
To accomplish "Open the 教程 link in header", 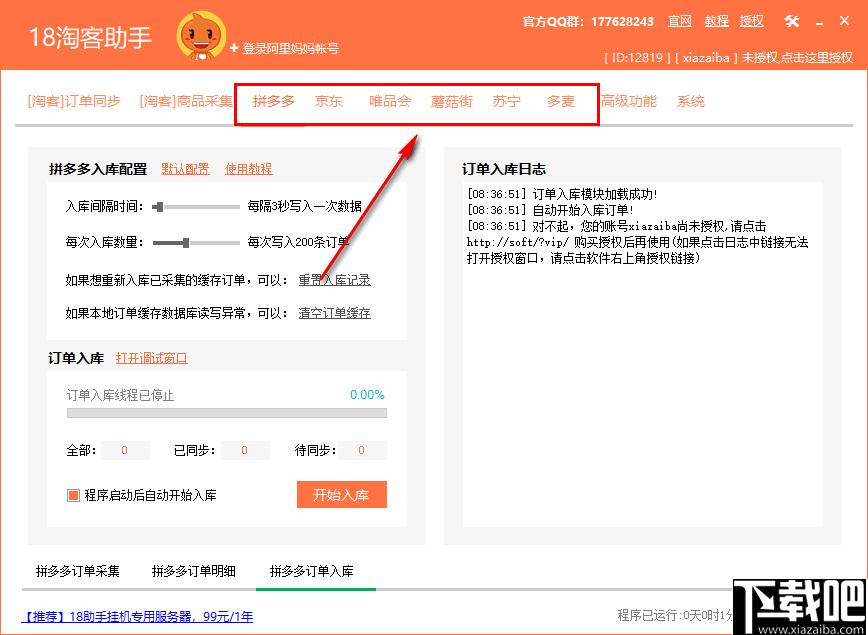I will tap(716, 22).
